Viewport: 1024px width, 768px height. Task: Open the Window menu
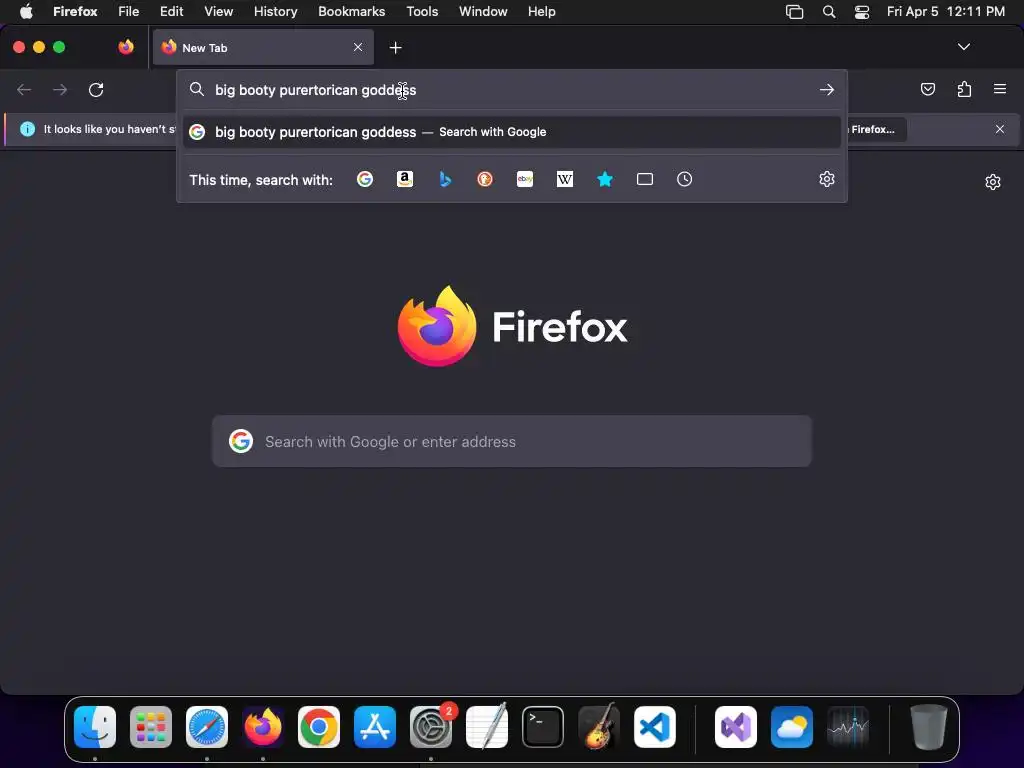click(483, 12)
